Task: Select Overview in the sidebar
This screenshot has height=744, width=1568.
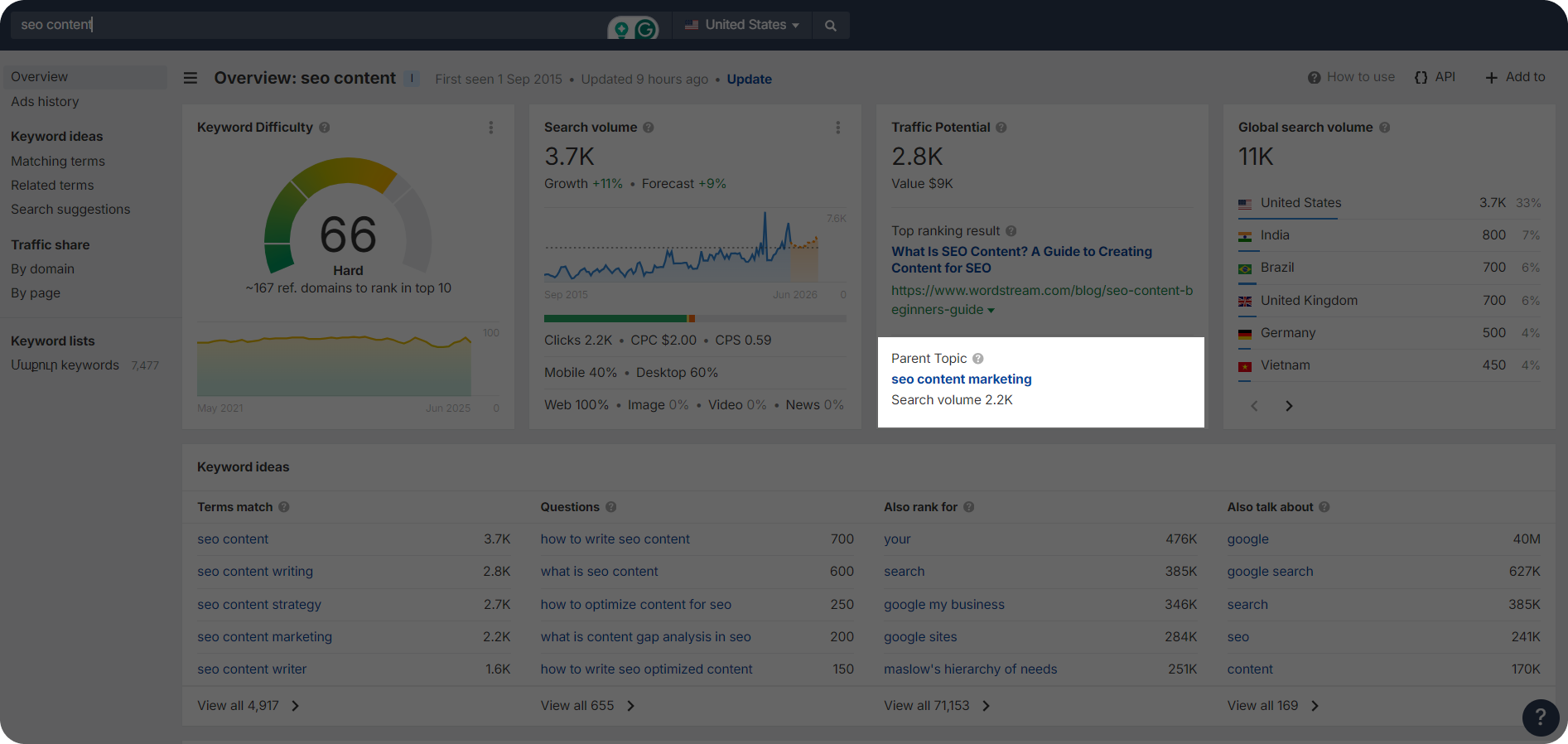Action: point(85,77)
